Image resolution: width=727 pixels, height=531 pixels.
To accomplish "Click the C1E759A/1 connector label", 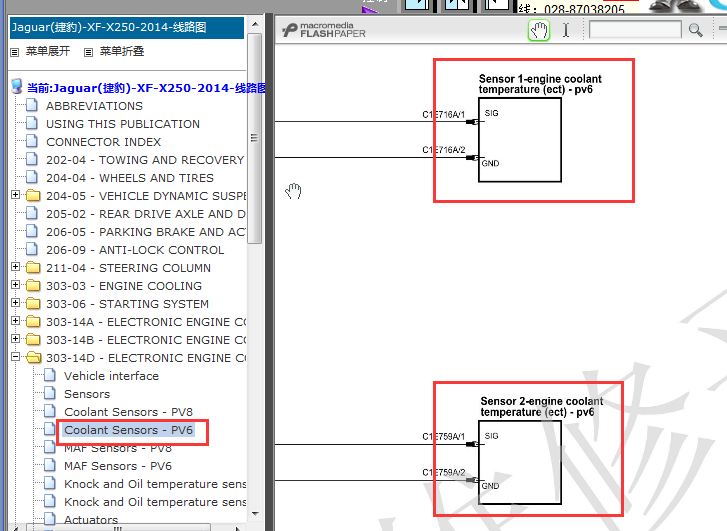I will pos(443,437).
